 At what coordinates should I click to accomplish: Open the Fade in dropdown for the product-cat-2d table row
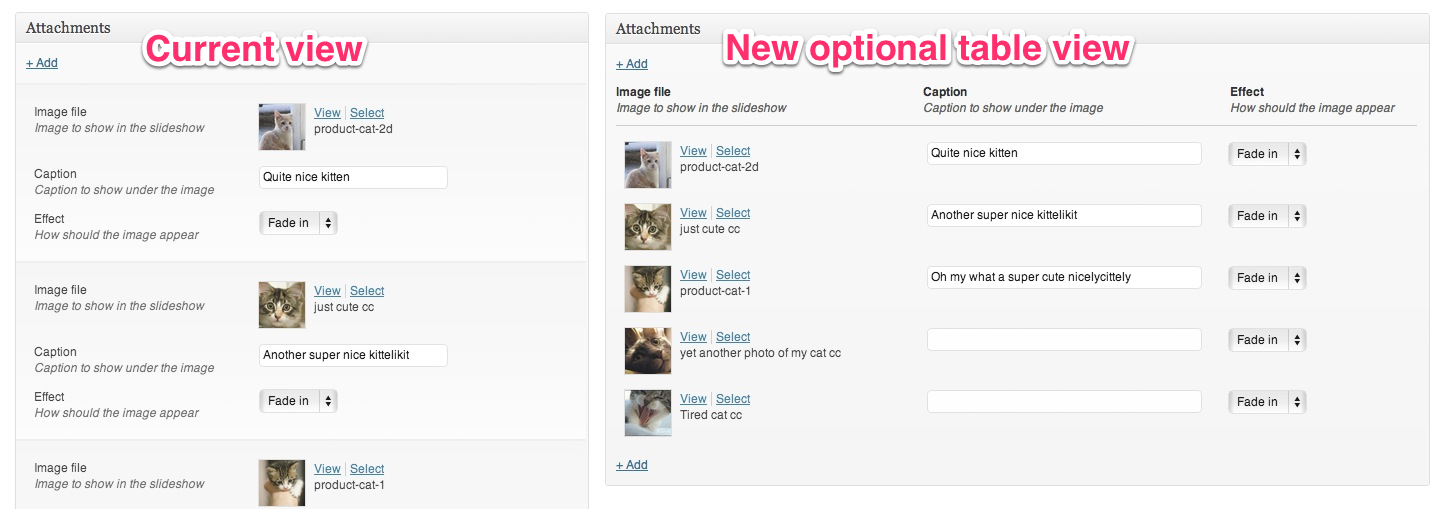click(1267, 154)
